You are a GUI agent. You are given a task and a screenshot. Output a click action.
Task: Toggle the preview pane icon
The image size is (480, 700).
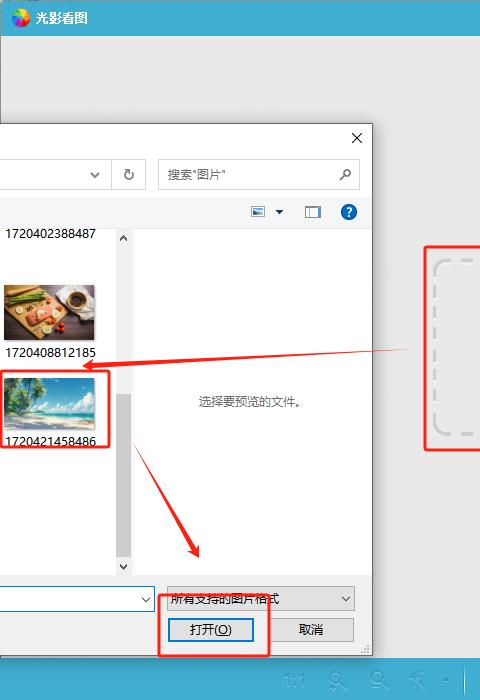(313, 212)
